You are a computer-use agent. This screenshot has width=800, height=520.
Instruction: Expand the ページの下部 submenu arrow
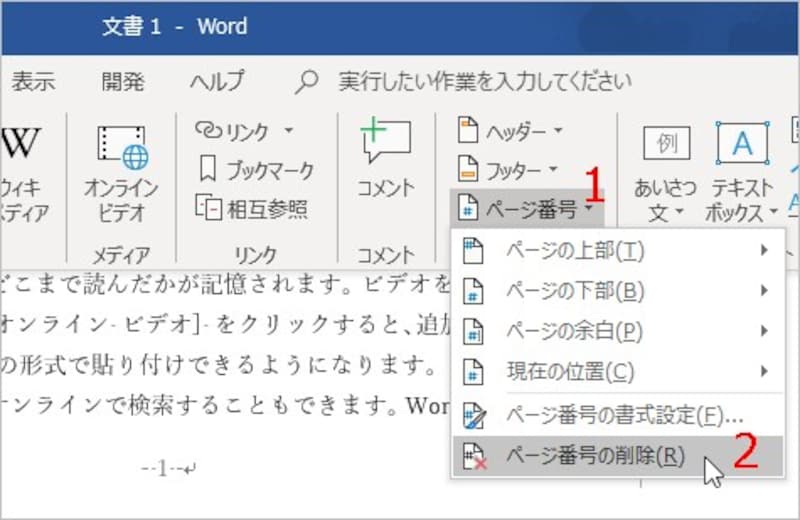tap(764, 290)
